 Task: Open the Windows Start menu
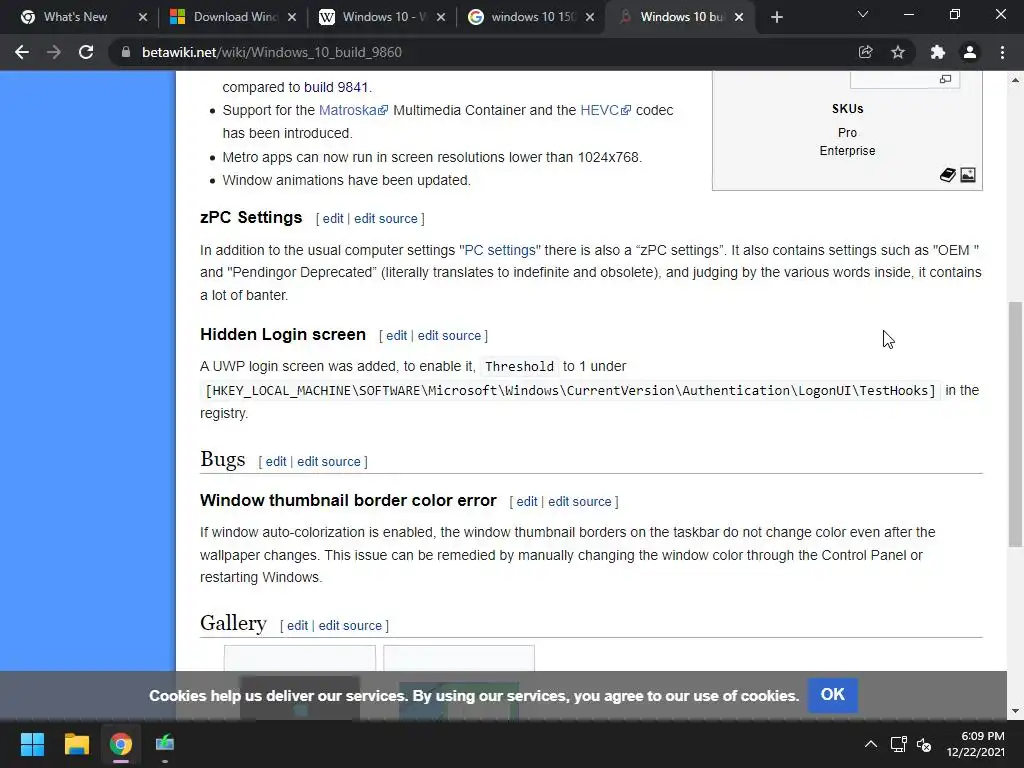click(32, 744)
